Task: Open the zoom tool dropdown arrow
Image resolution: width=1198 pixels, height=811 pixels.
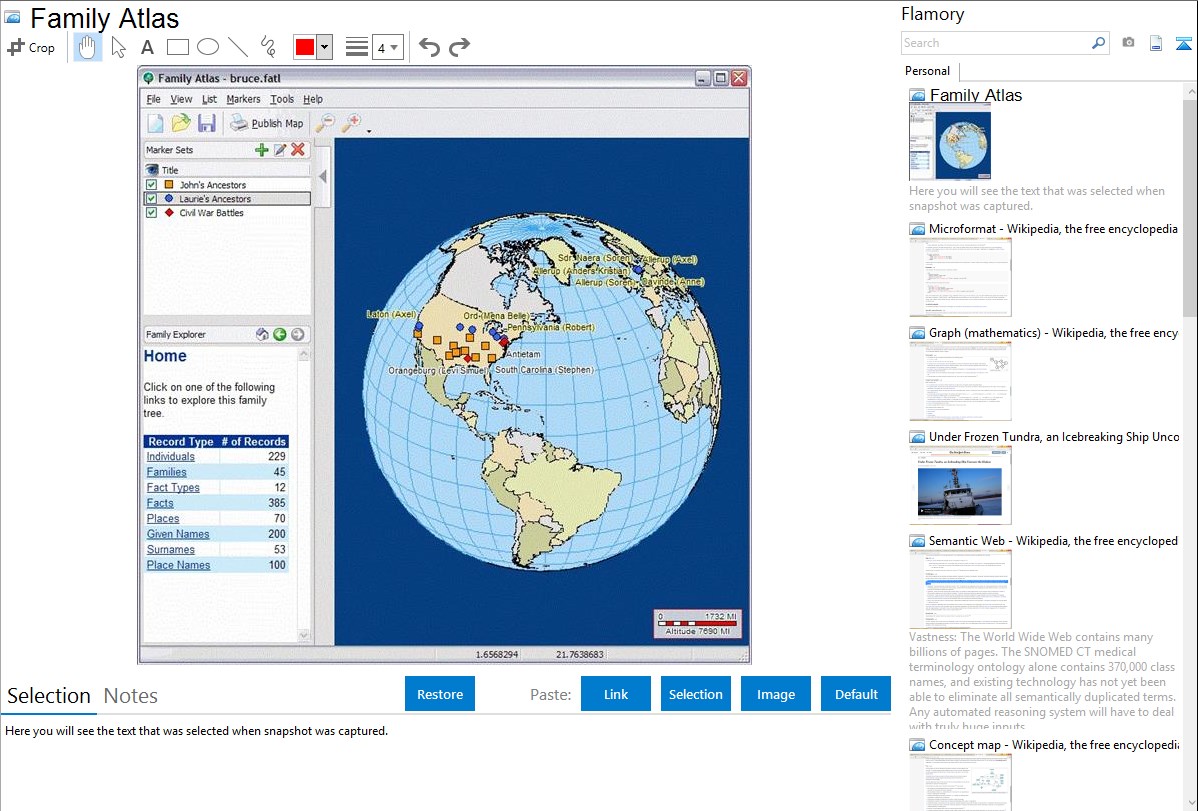Action: point(369,131)
